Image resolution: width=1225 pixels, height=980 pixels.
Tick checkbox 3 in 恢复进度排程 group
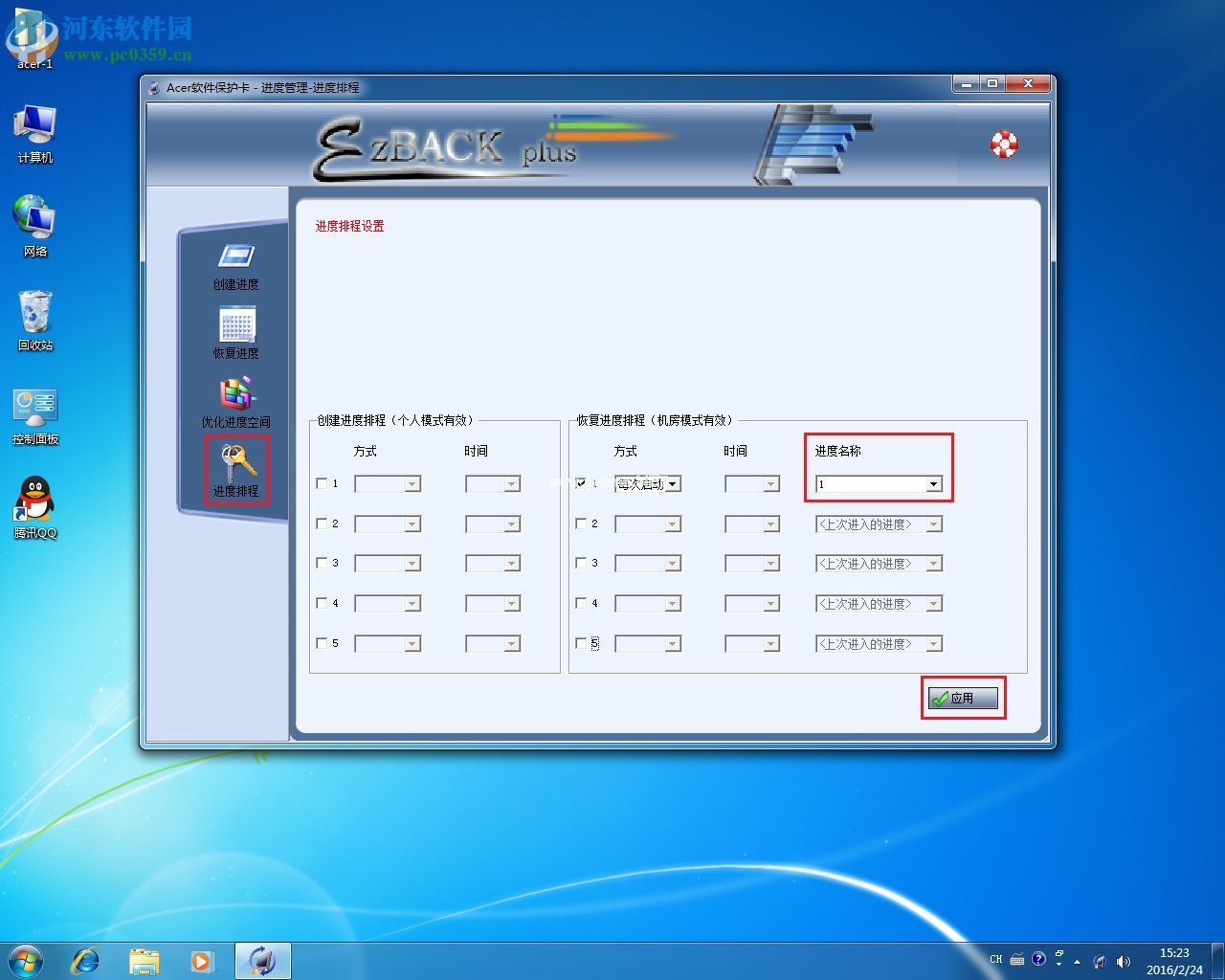pyautogui.click(x=581, y=563)
